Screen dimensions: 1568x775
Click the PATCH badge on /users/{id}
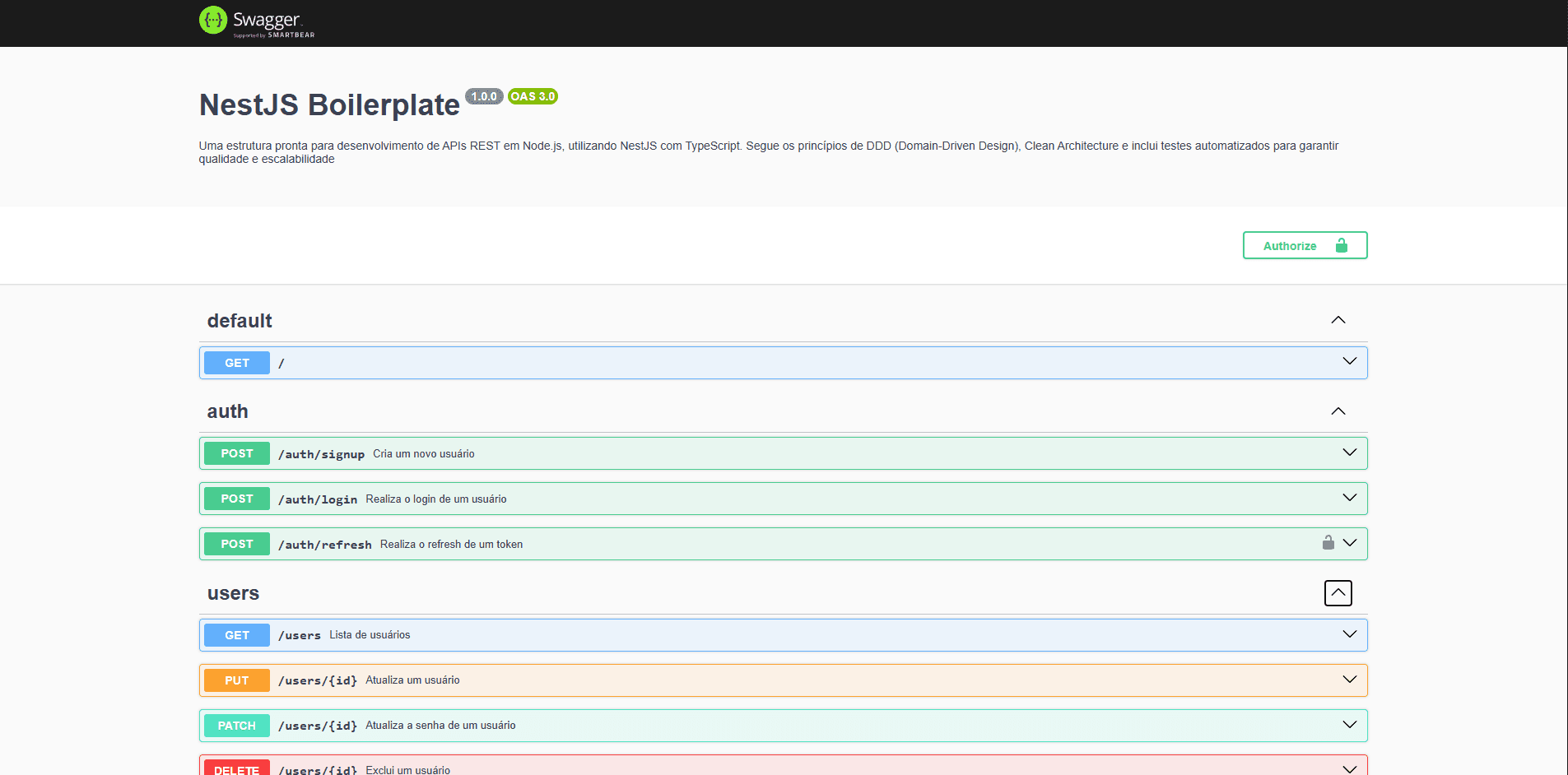tap(236, 725)
